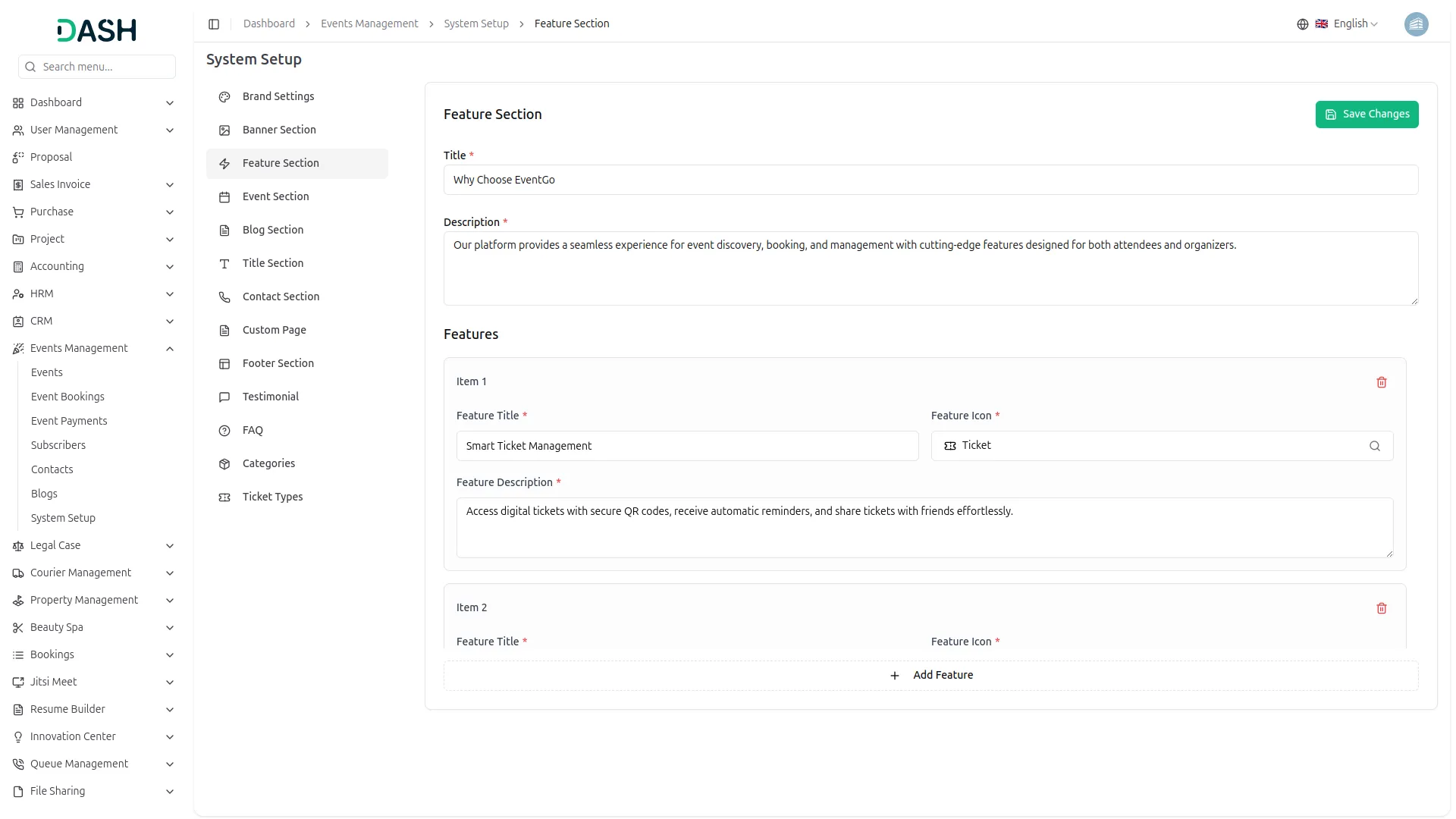Click the globe language icon

point(1302,24)
